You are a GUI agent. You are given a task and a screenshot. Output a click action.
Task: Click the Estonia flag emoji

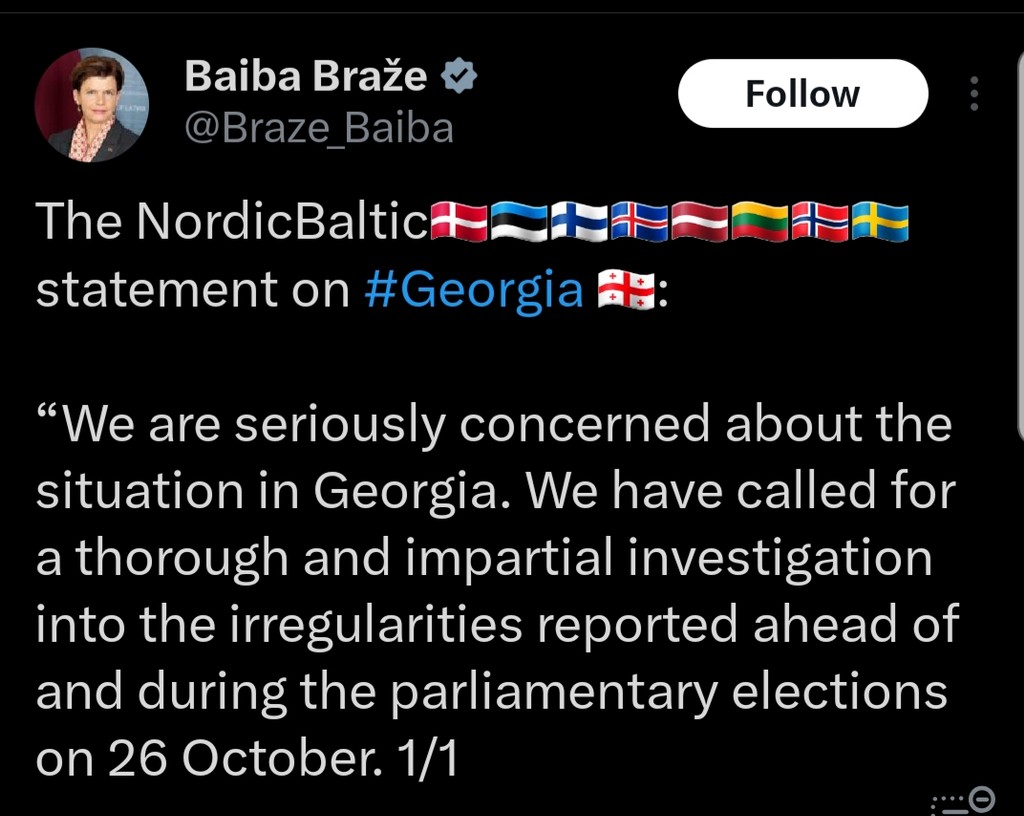point(519,222)
